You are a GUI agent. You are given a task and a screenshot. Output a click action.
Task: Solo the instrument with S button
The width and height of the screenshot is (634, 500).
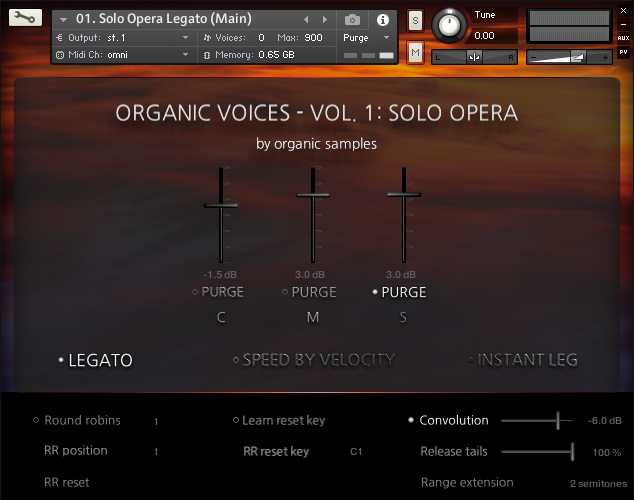415,20
